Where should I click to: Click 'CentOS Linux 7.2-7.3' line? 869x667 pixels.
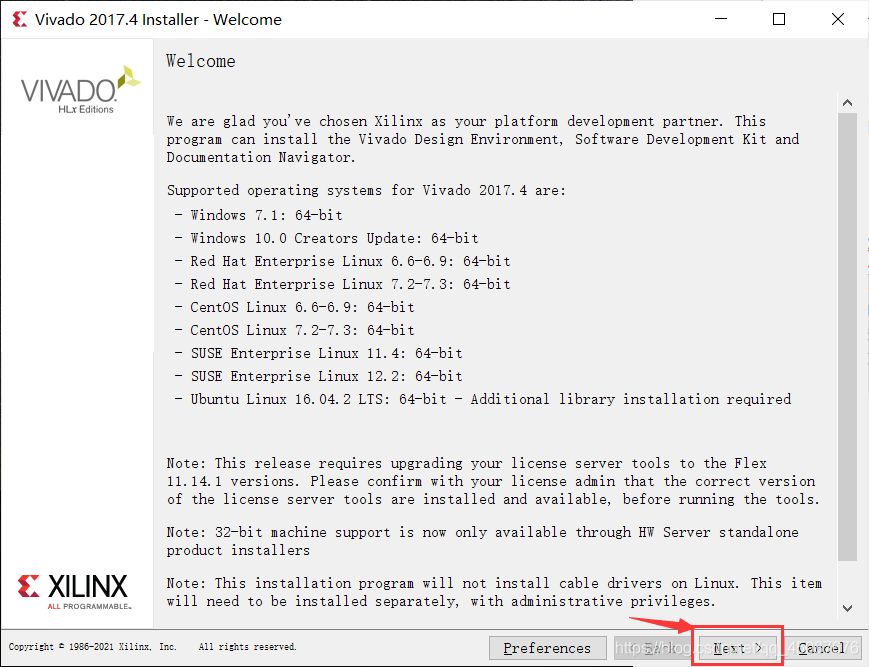[294, 330]
